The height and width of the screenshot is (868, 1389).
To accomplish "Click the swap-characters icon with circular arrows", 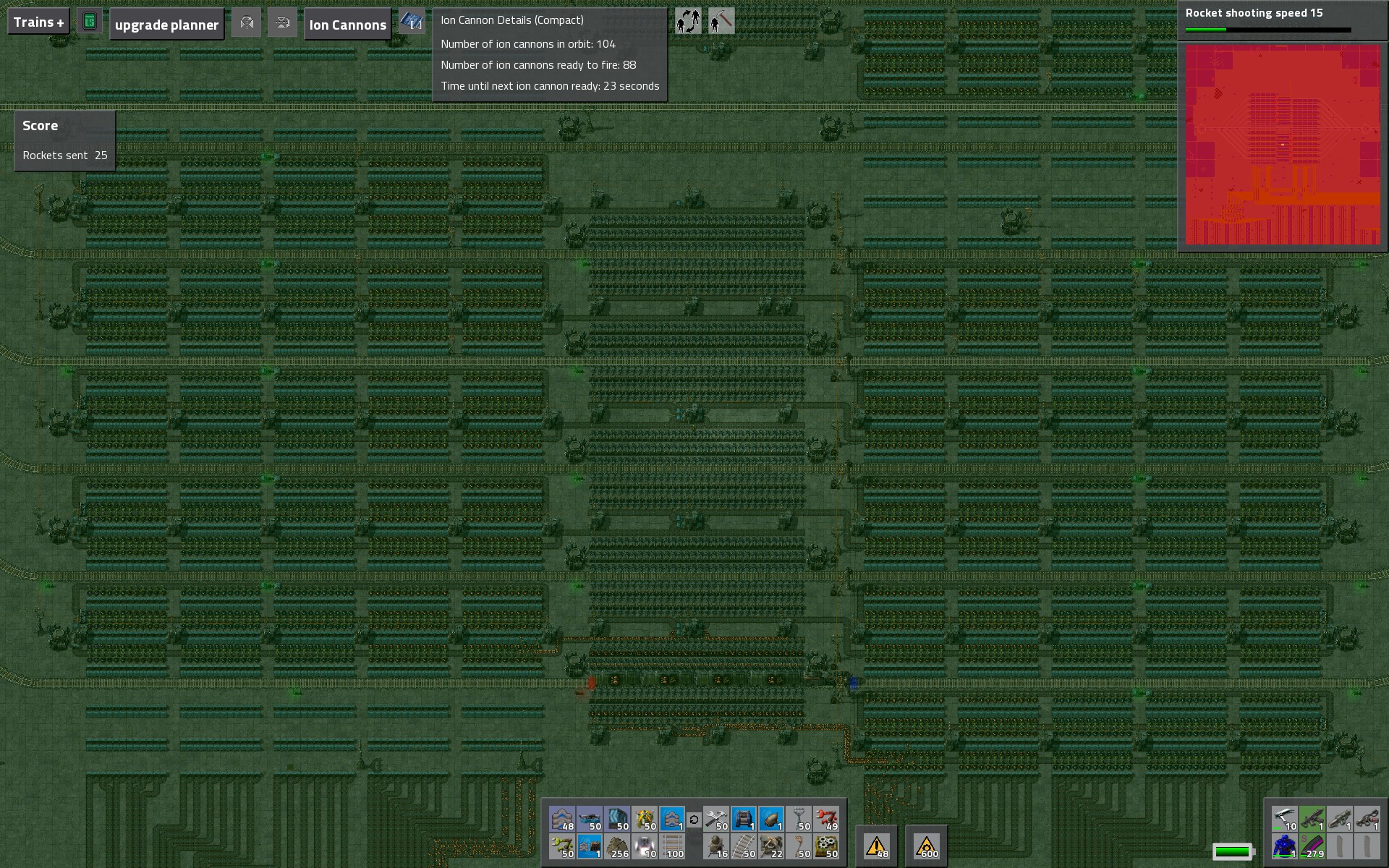I will (x=688, y=21).
